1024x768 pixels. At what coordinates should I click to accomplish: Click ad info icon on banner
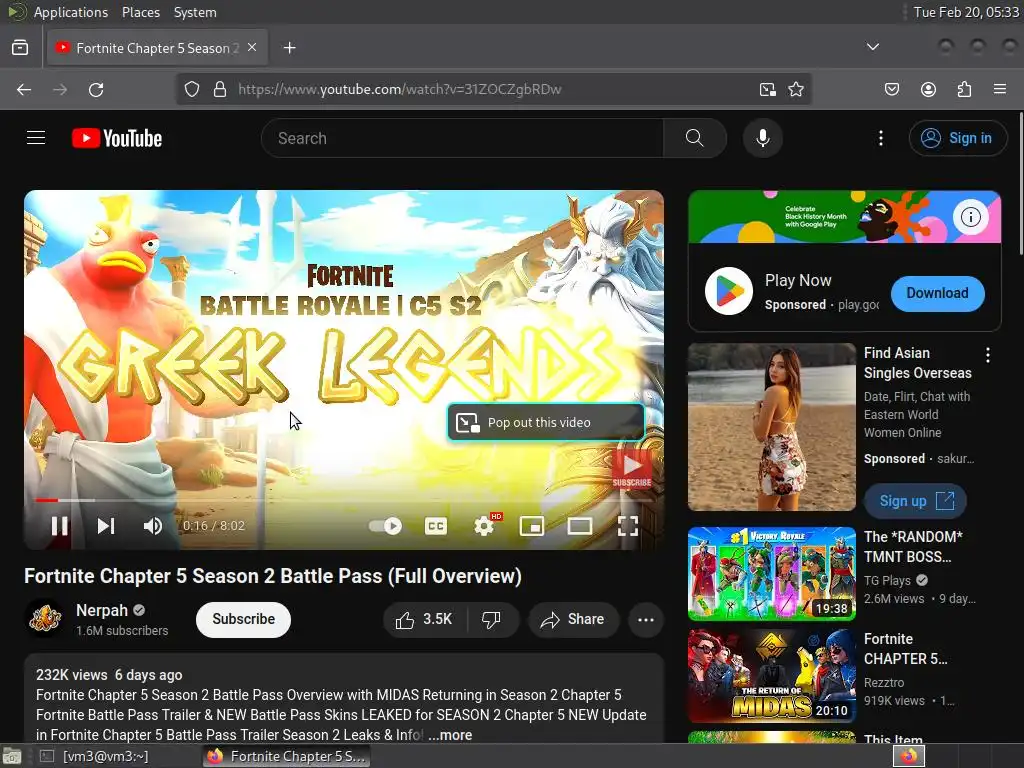(x=970, y=216)
